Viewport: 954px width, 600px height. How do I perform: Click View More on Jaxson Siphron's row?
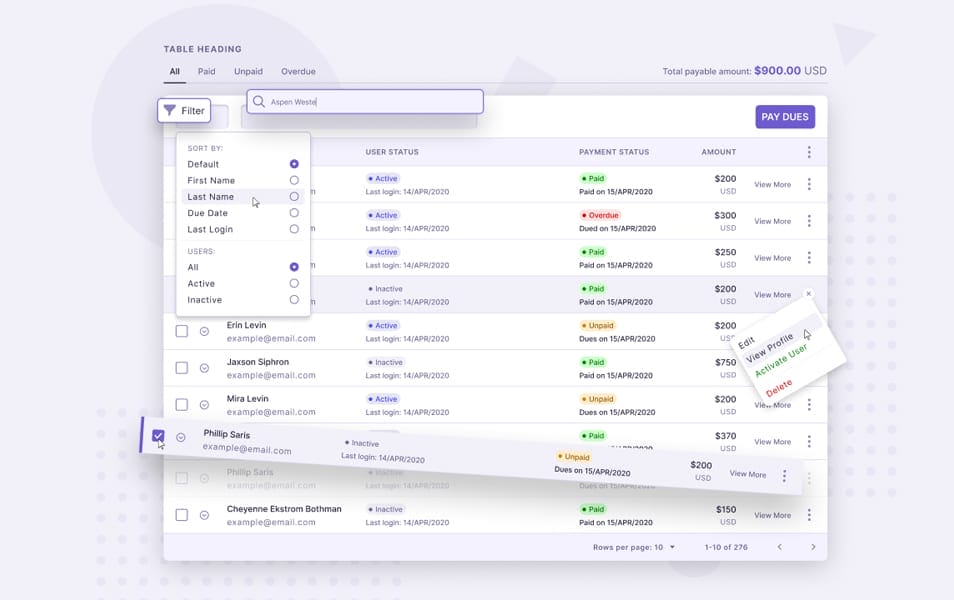(771, 367)
